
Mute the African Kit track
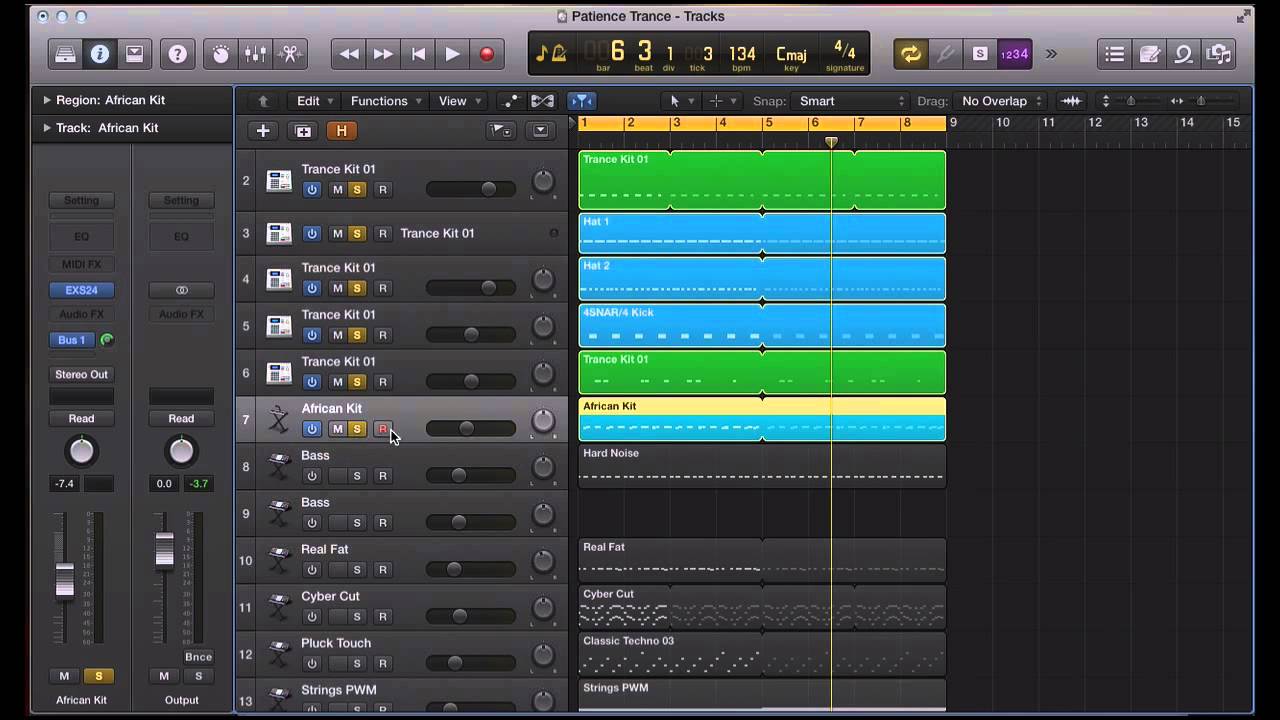pos(337,429)
